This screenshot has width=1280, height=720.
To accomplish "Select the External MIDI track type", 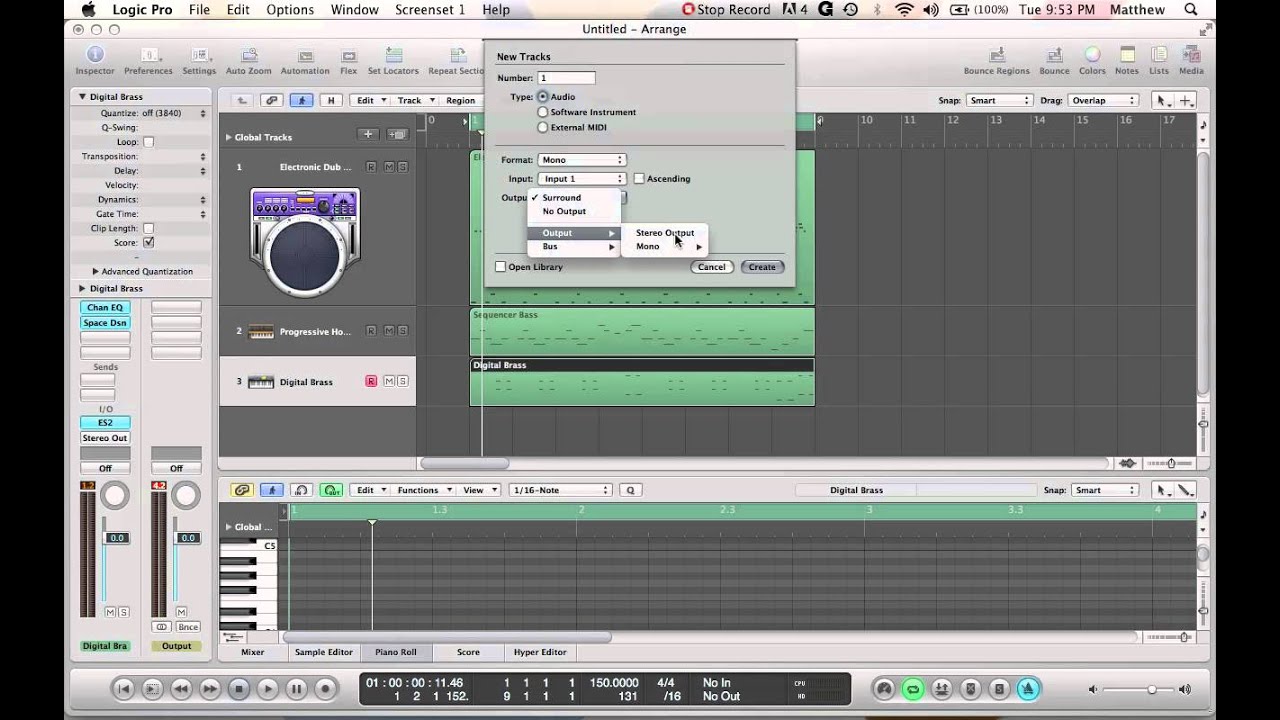I will tap(543, 127).
